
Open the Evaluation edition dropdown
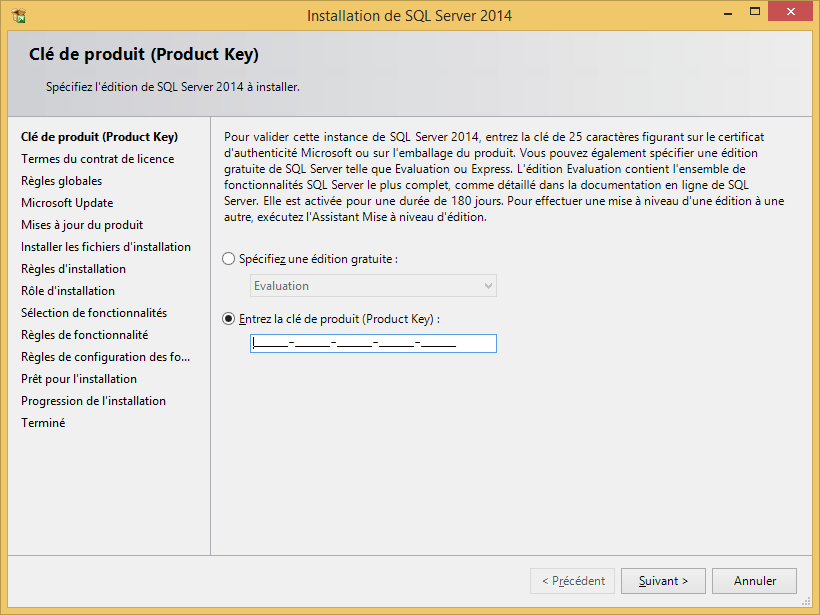pyautogui.click(x=373, y=286)
